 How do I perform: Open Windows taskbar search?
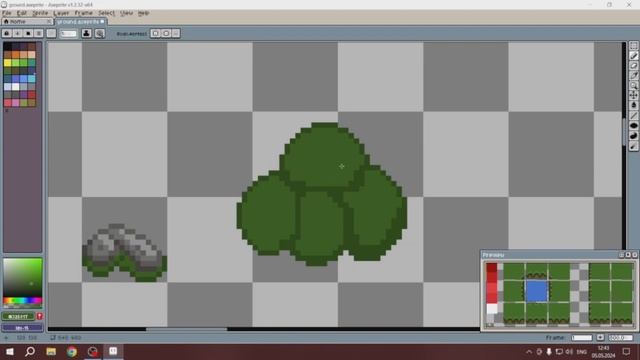pos(30,351)
